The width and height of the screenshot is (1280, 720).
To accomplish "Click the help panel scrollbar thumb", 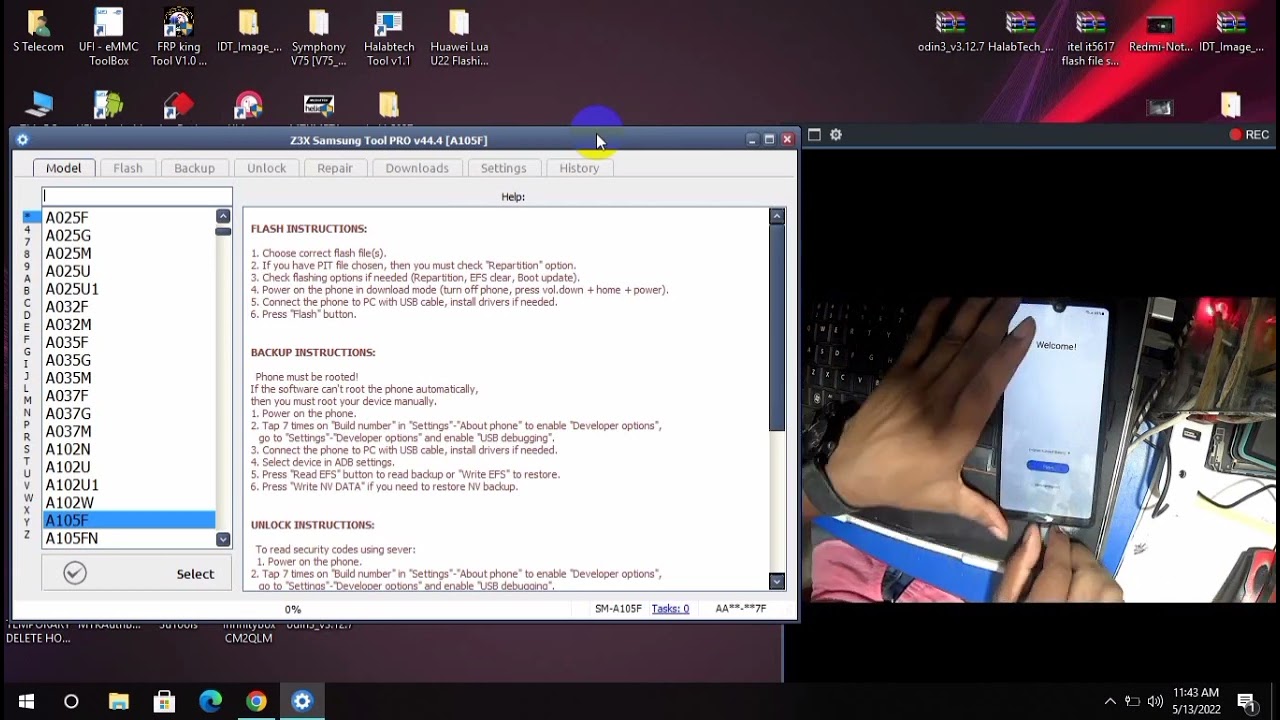I will (x=777, y=328).
